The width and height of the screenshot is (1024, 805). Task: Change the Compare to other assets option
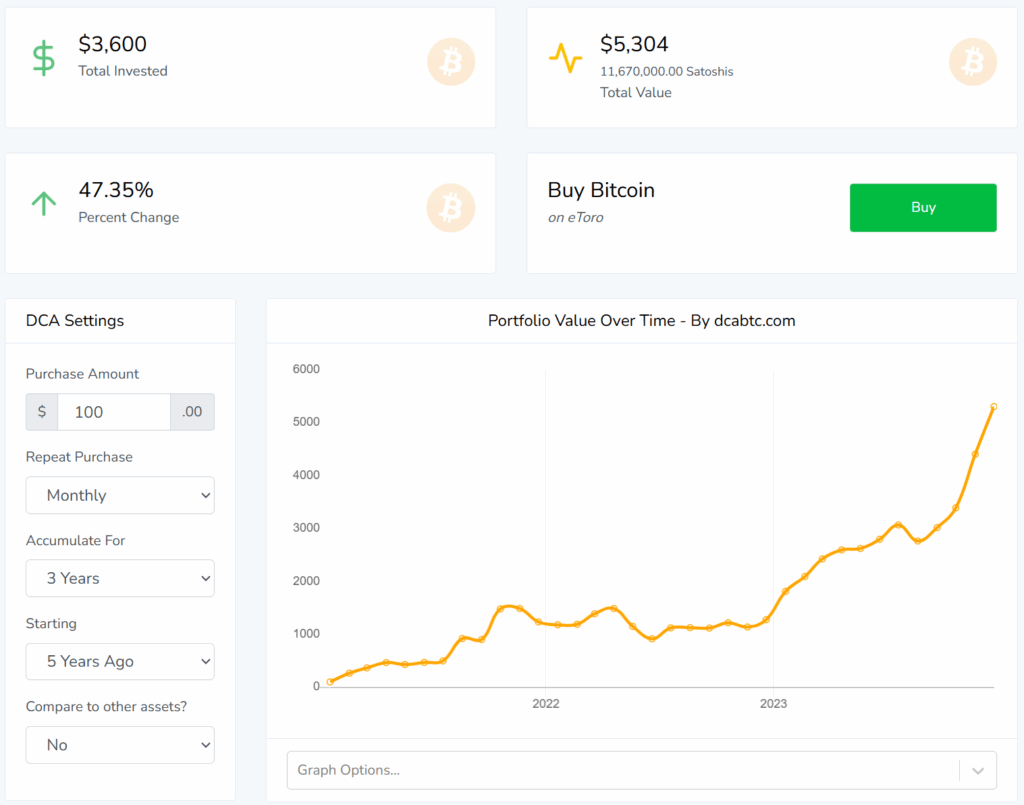coord(119,744)
